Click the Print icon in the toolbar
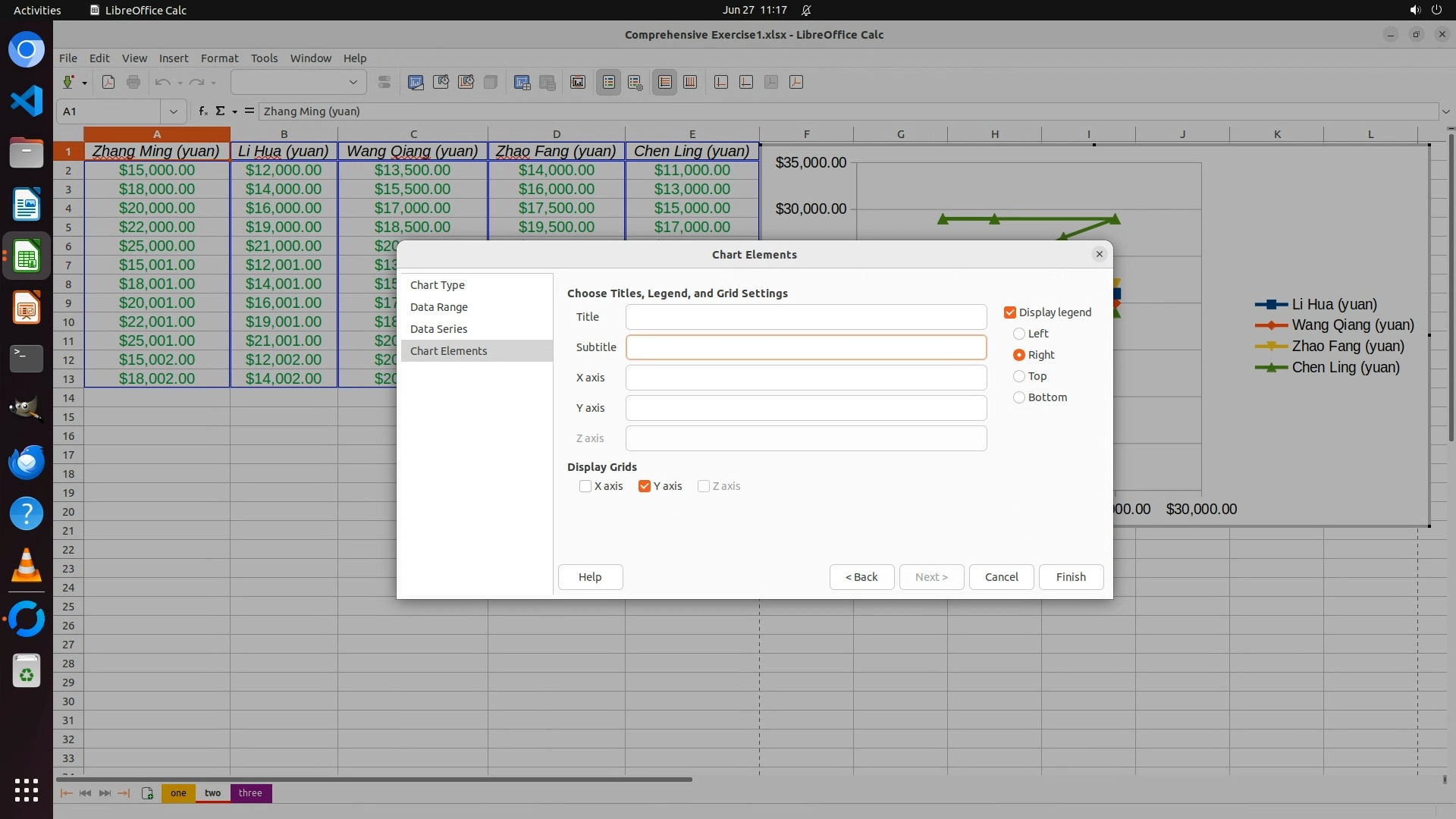The image size is (1456, 819). point(133,83)
